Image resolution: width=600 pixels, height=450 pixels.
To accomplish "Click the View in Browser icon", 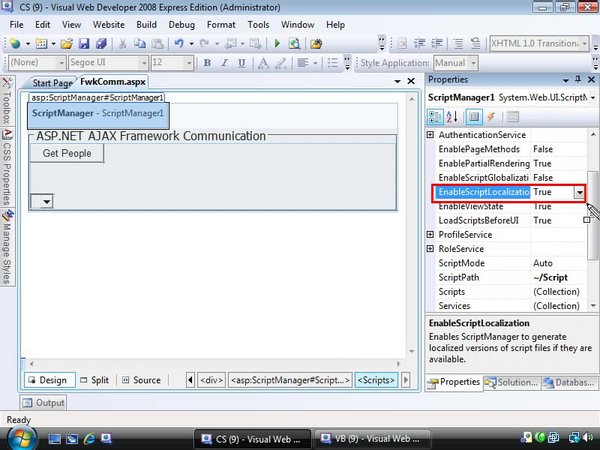I will click(294, 44).
